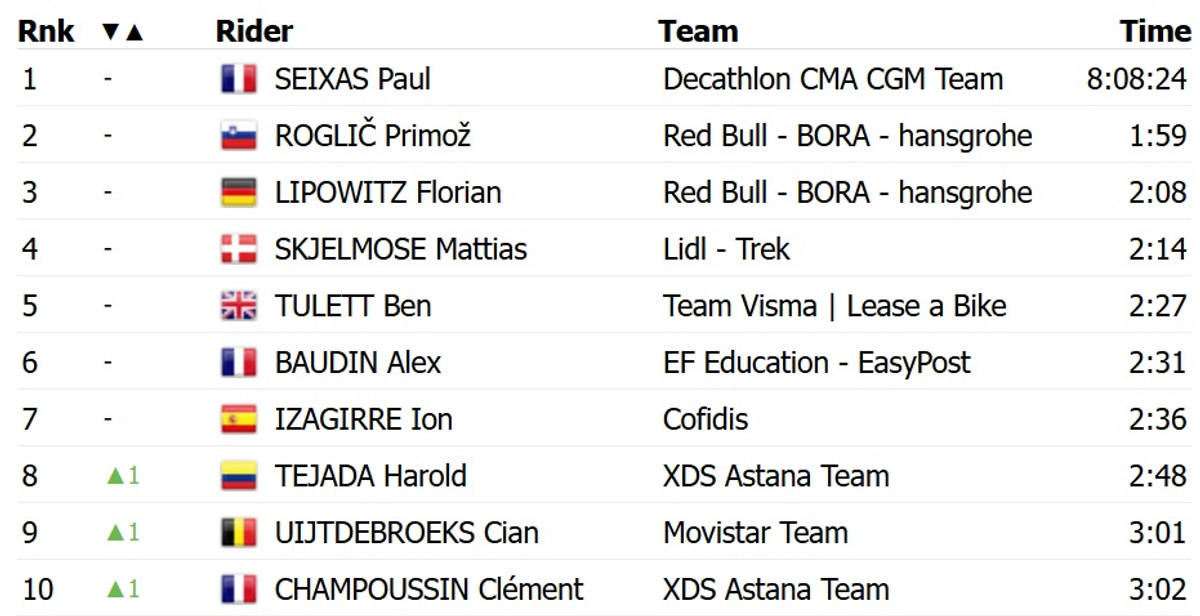Click the Rider column header

point(254,32)
